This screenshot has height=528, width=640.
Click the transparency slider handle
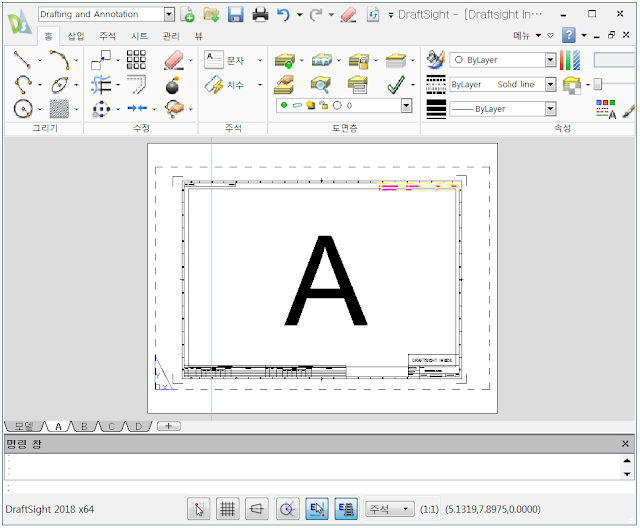pyautogui.click(x=598, y=84)
